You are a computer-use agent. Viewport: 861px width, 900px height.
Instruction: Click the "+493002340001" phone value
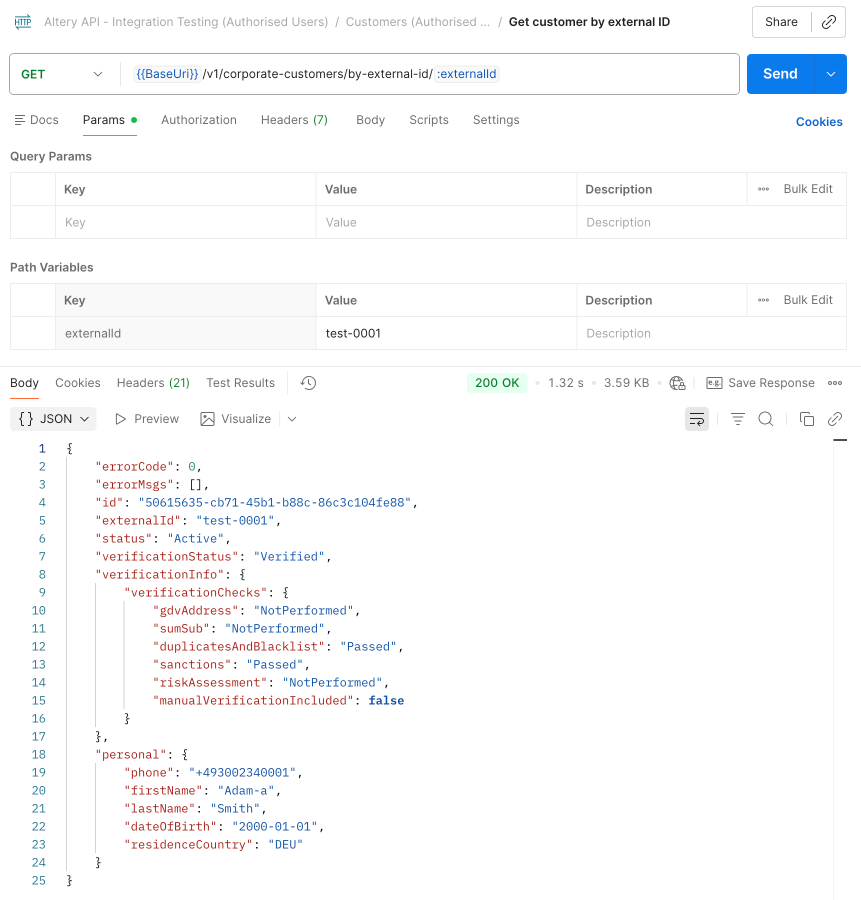(242, 773)
